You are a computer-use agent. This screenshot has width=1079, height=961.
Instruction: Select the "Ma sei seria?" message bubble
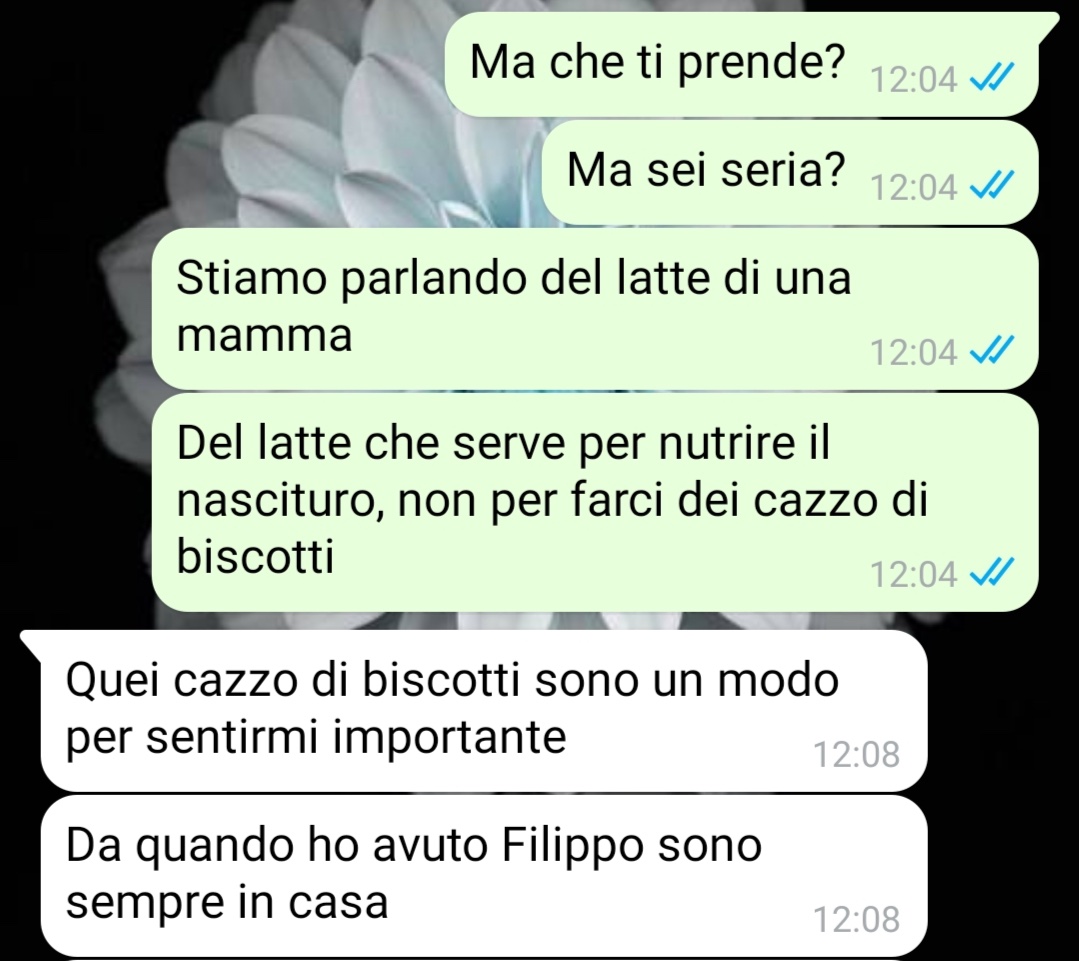(x=790, y=173)
